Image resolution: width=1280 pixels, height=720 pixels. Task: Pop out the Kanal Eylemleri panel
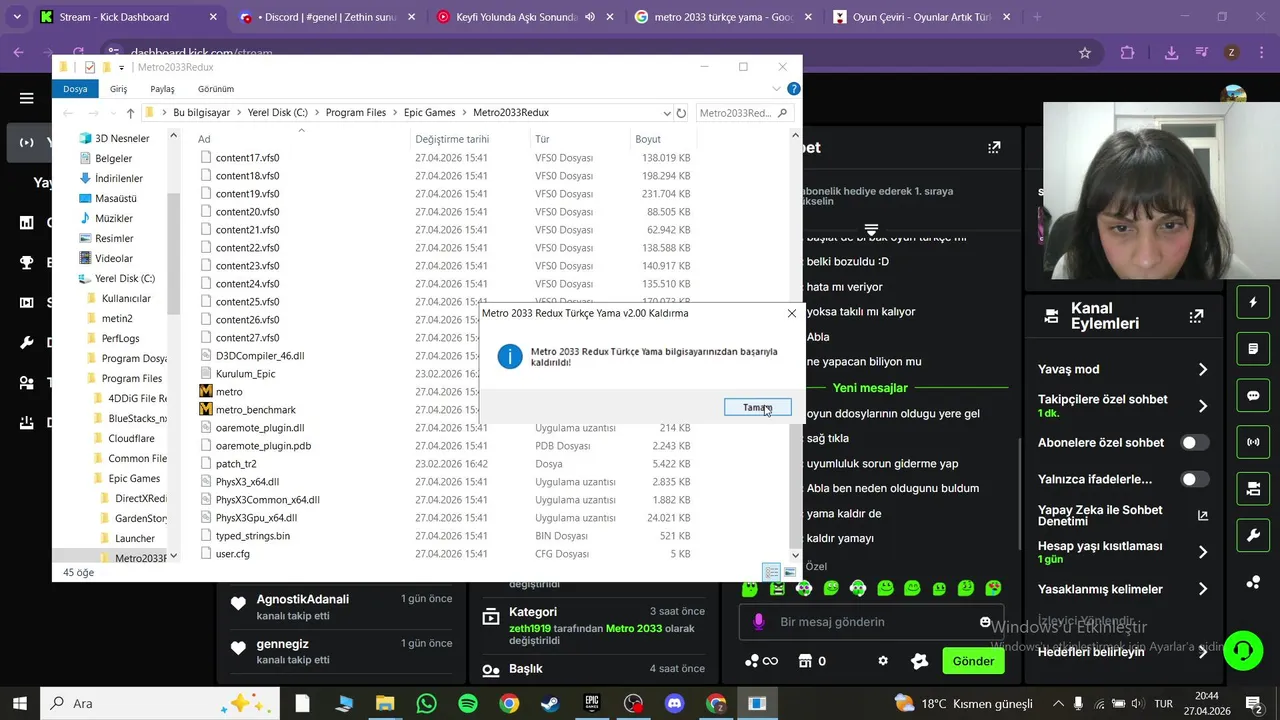[x=1196, y=316]
